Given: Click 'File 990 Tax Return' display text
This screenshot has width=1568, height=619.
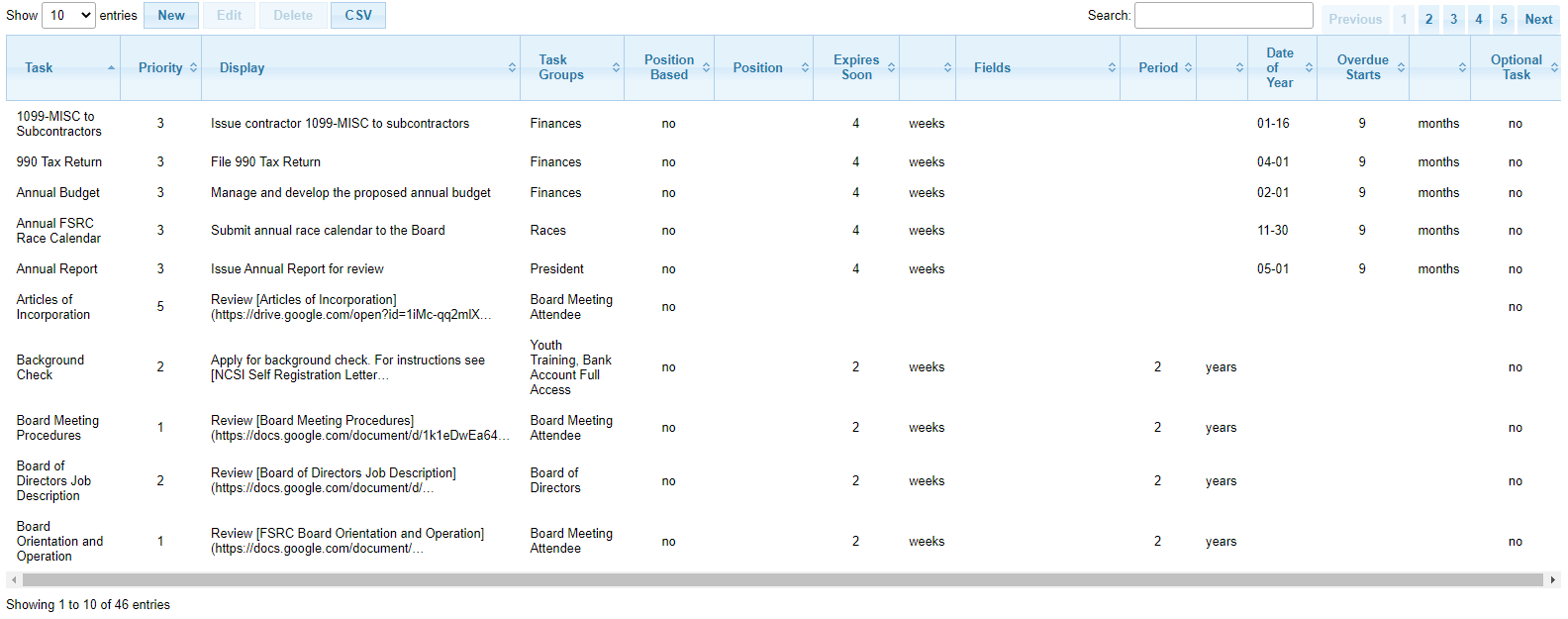Looking at the screenshot, I should 265,161.
